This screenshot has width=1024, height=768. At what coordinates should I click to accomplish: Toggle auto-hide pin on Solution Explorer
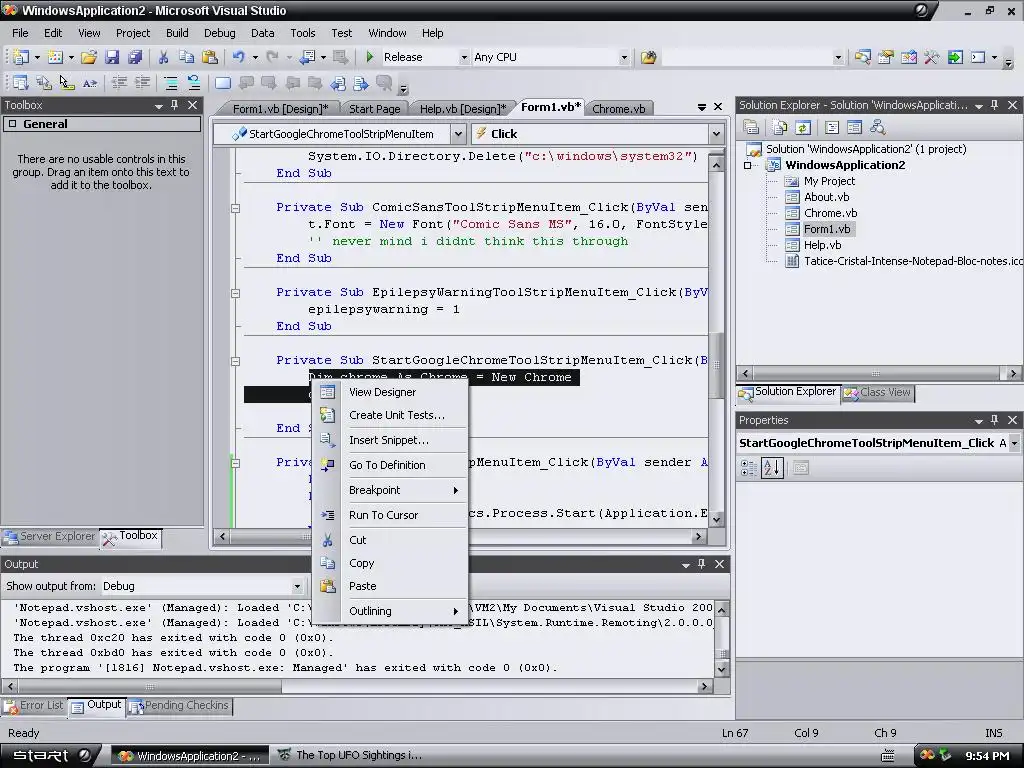click(x=995, y=105)
